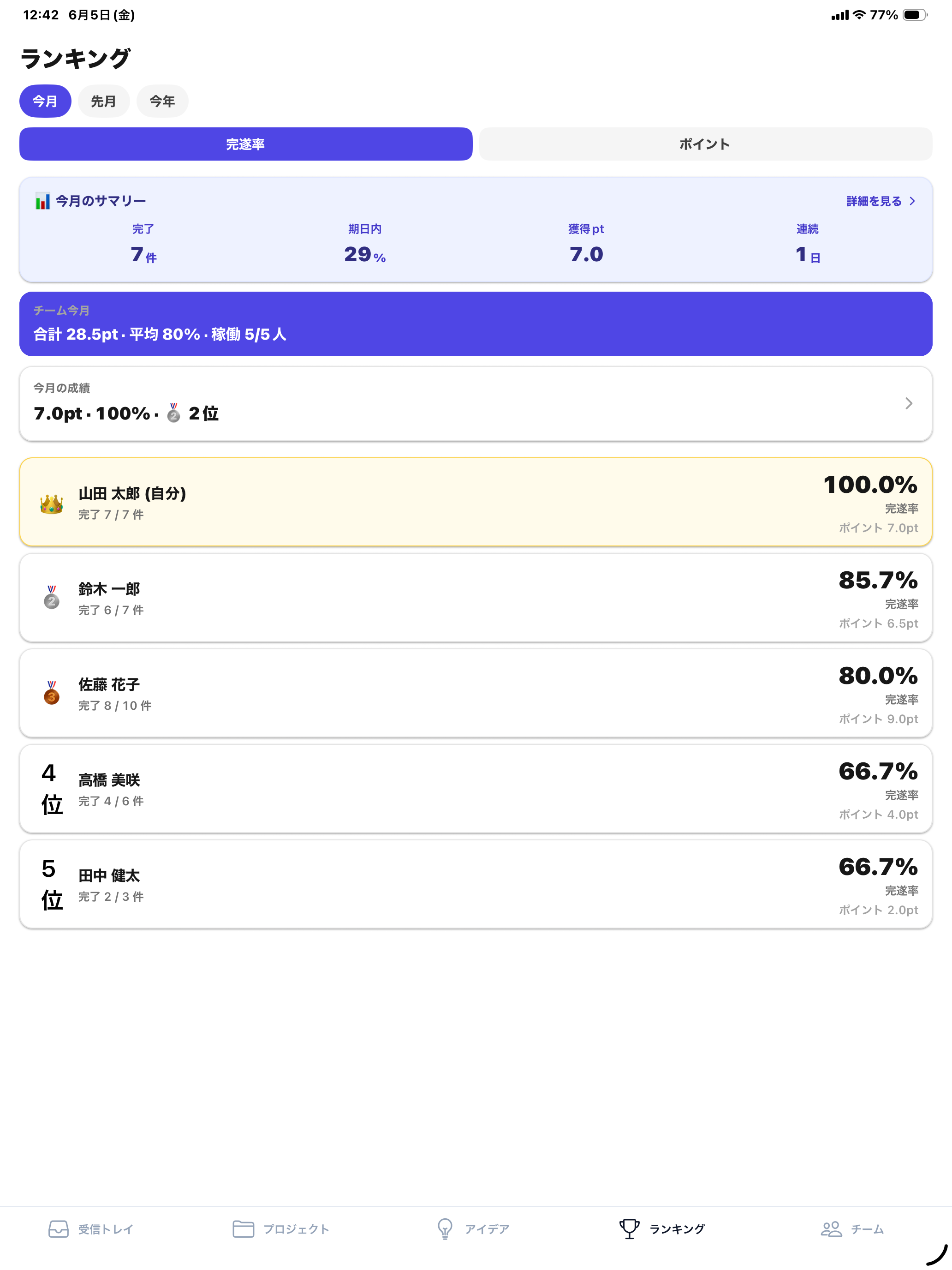Open the アイデア lightbulb tab
The image size is (952, 1270).
coord(473,1228)
